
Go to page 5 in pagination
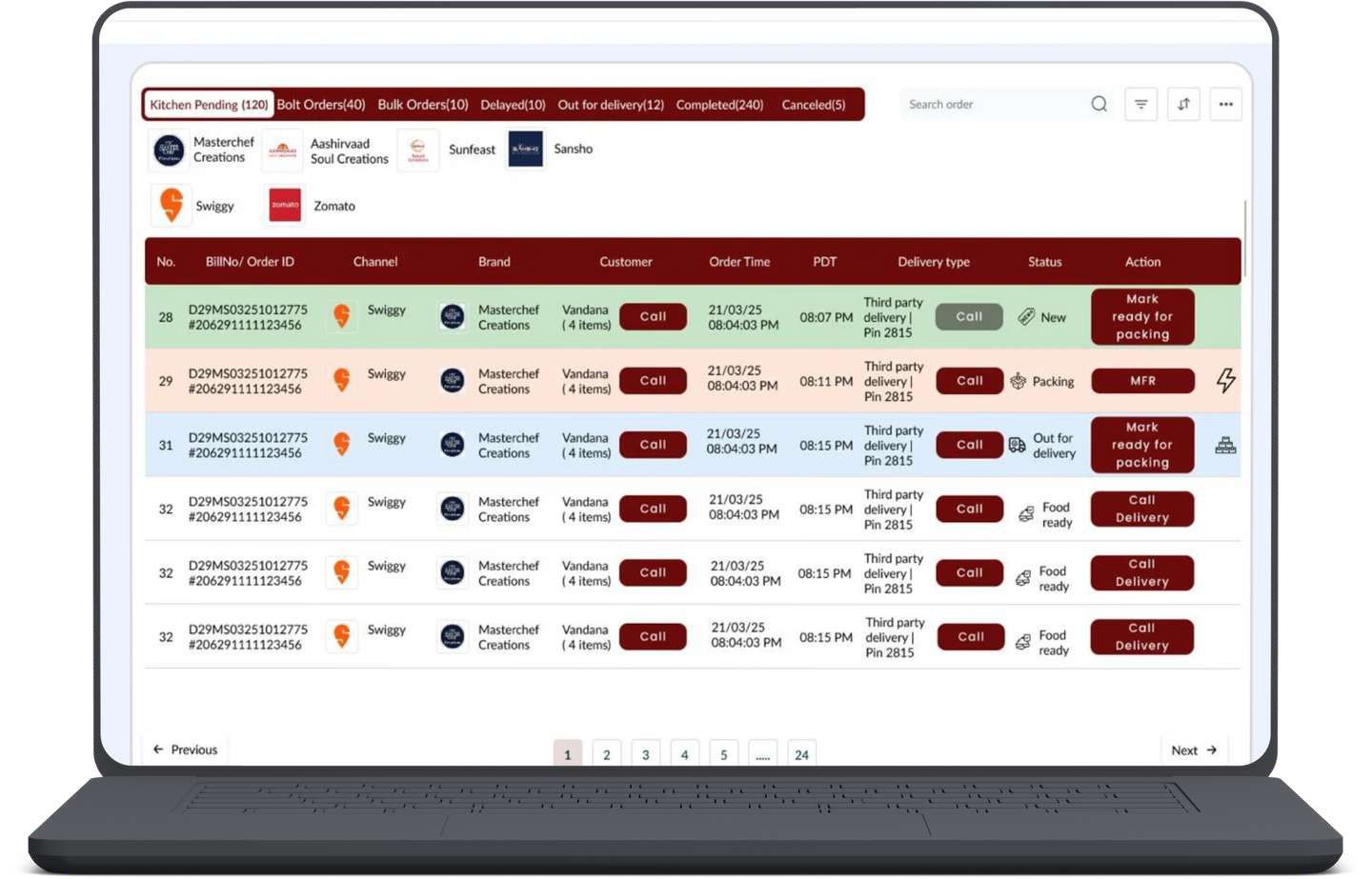tap(724, 753)
